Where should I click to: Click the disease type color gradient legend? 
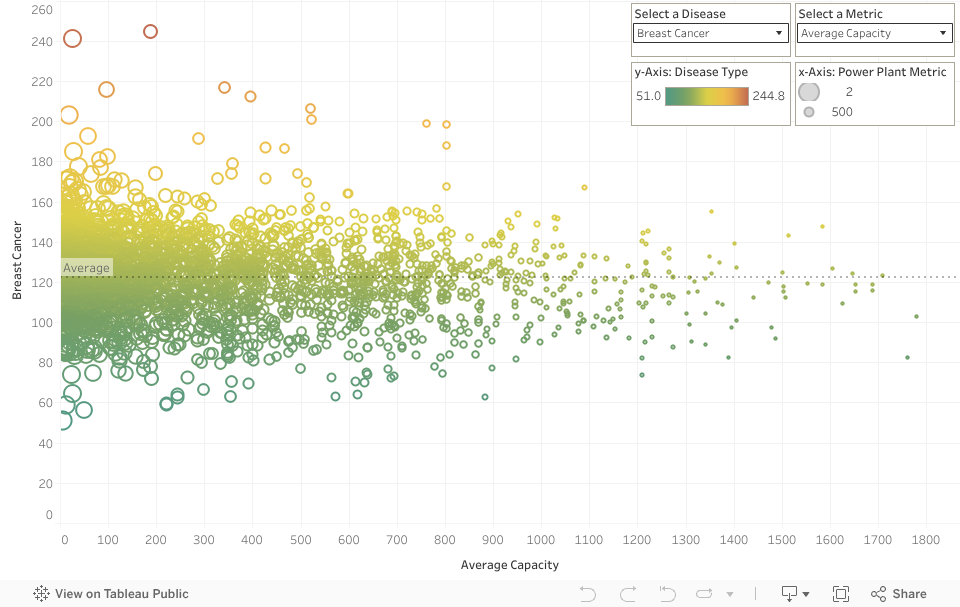[706, 96]
